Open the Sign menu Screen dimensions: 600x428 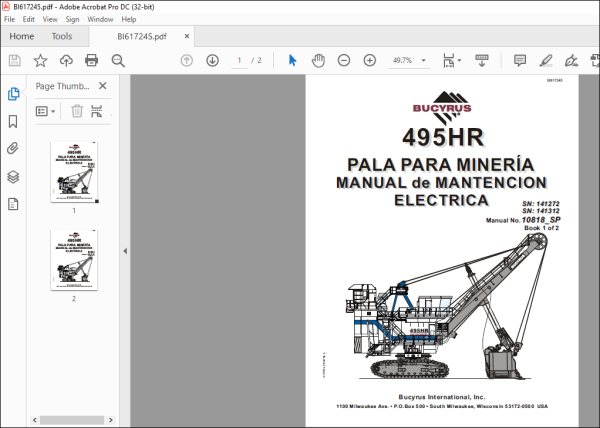72,19
